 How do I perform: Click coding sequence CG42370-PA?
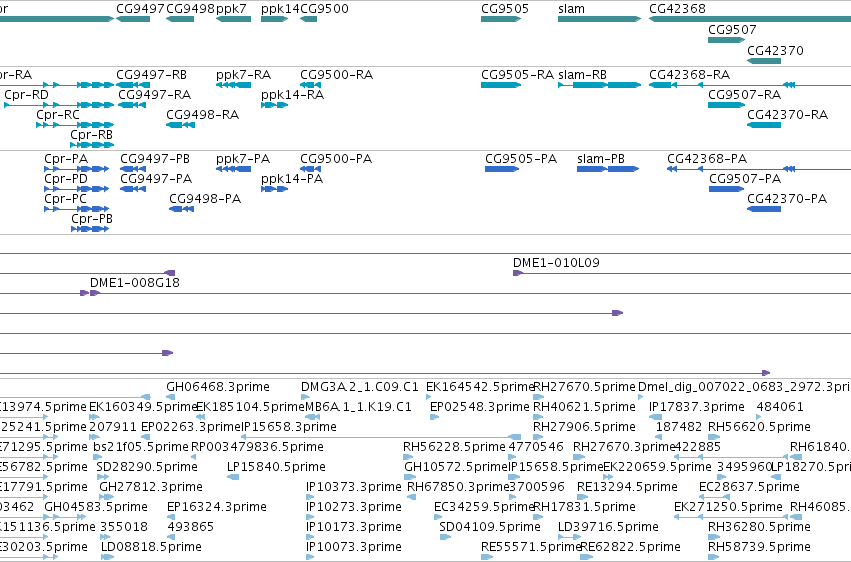787,199
